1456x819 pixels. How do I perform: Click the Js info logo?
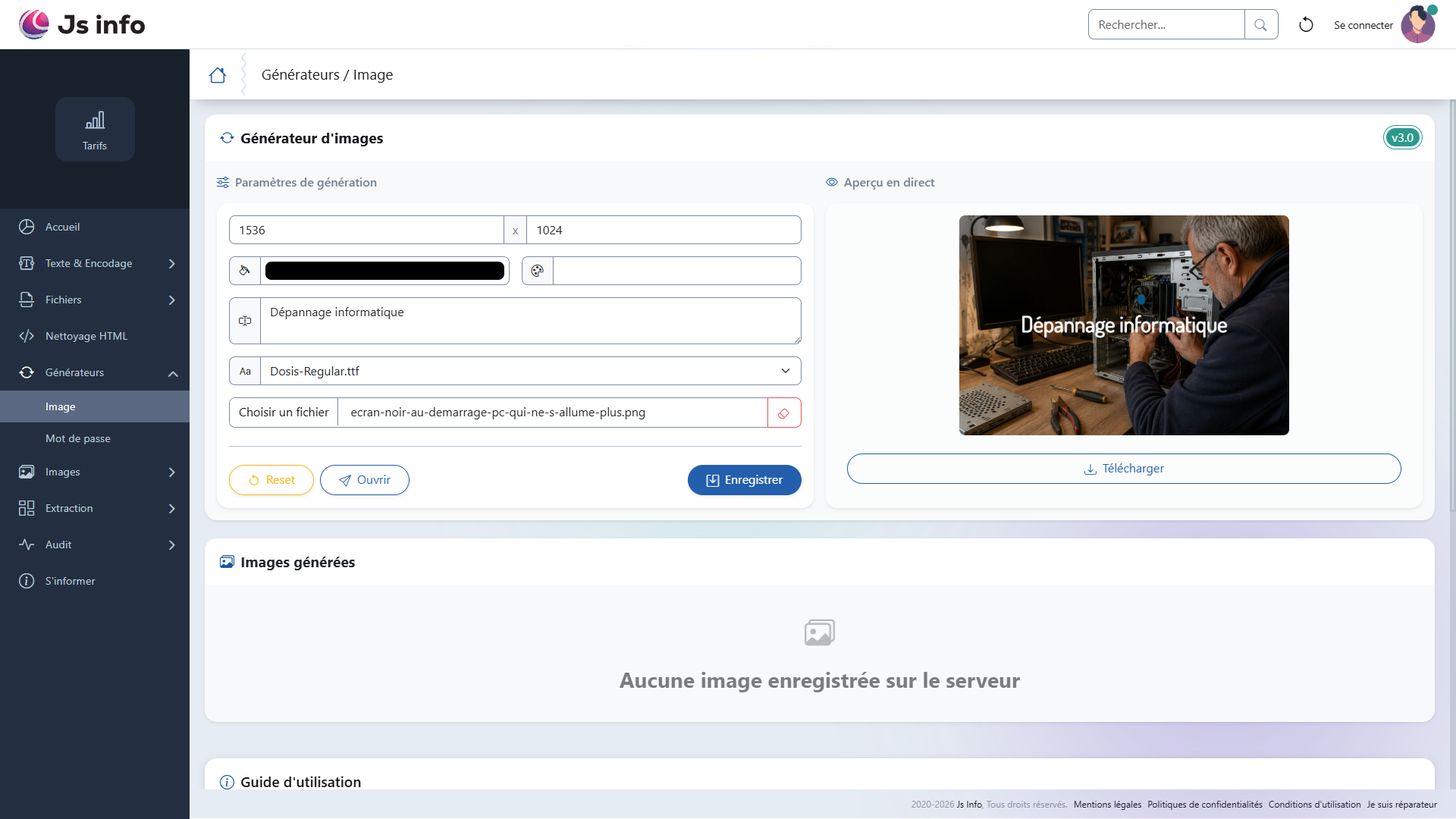click(x=82, y=24)
